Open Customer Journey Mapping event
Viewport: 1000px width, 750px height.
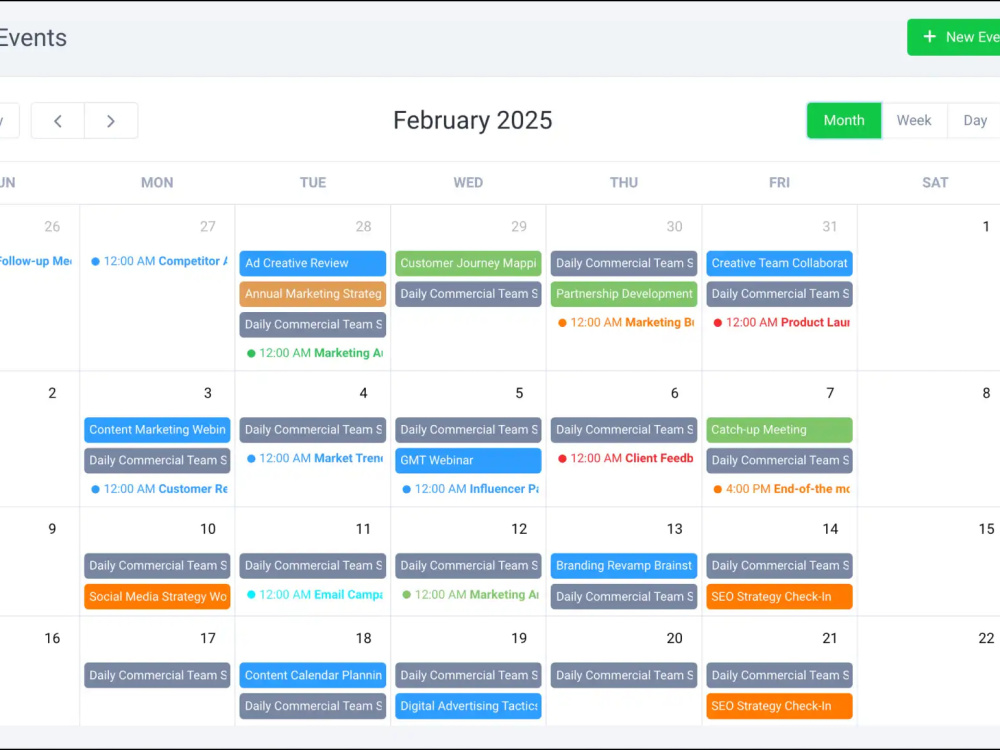click(x=468, y=263)
